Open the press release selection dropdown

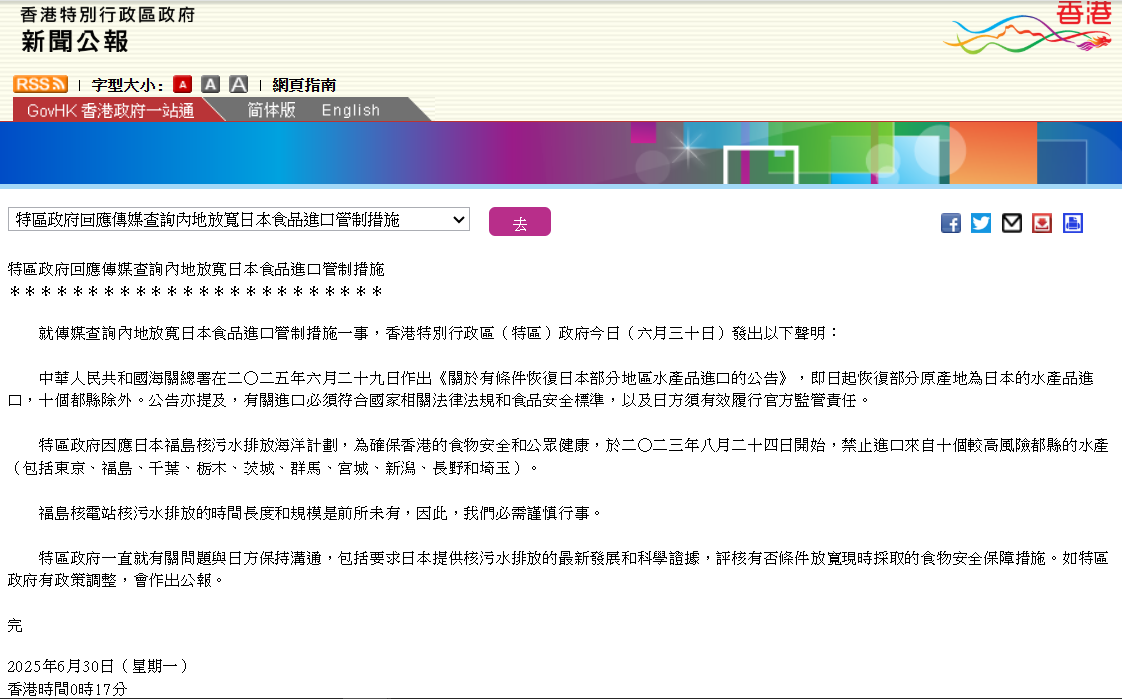pos(238,220)
